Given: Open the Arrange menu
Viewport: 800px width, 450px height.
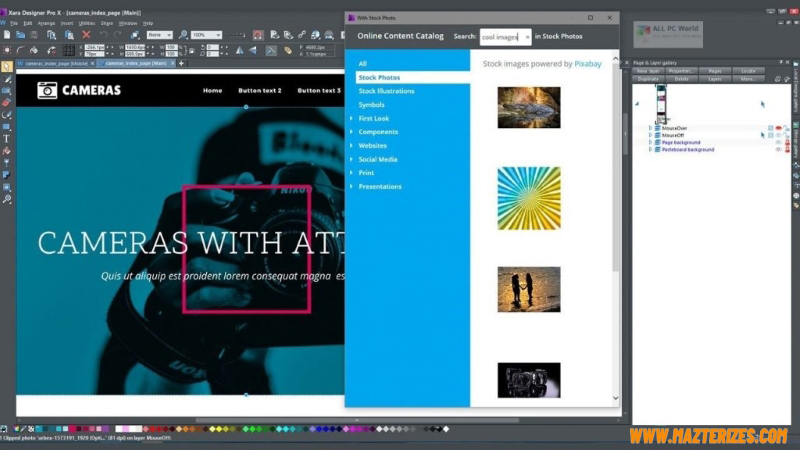Looking at the screenshot, I should pyautogui.click(x=46, y=23).
